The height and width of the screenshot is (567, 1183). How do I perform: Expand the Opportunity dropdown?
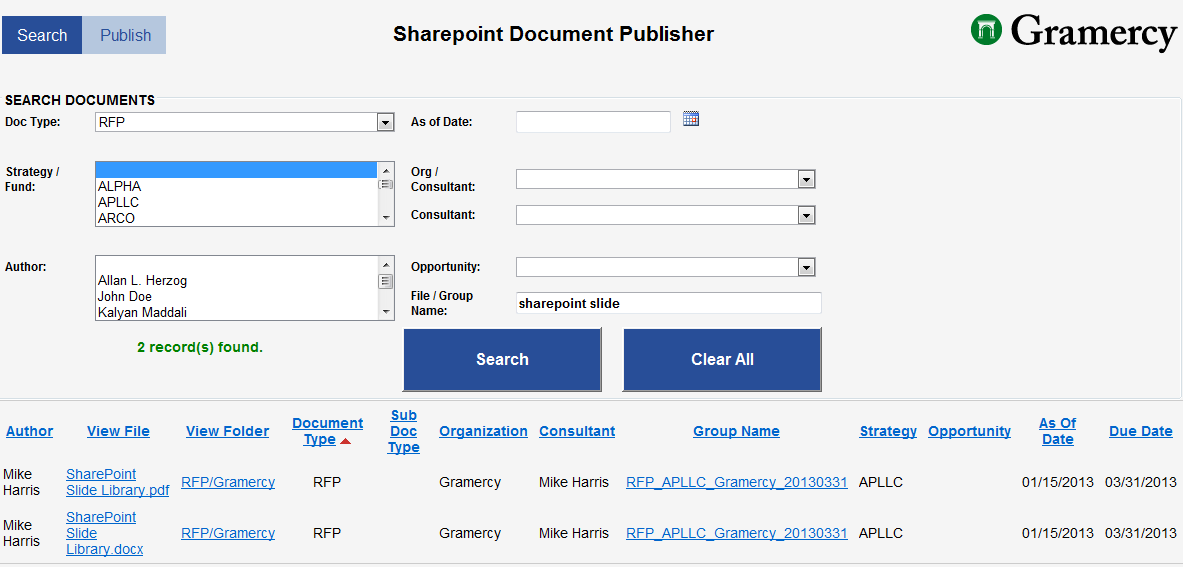click(665, 267)
